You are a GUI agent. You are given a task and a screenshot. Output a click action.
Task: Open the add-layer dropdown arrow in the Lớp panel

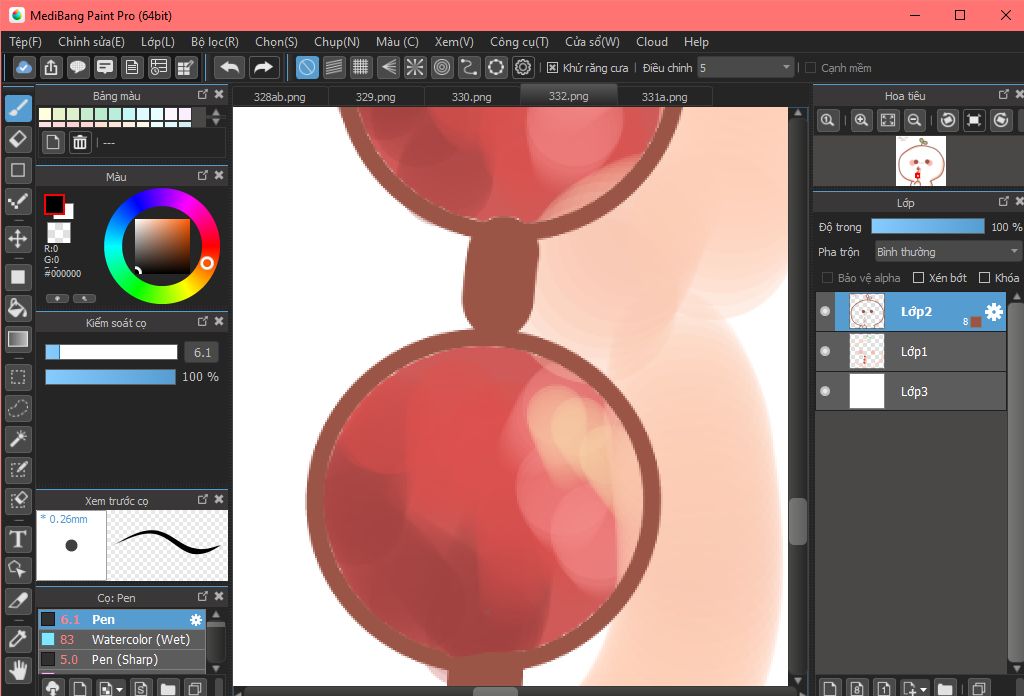[923, 689]
